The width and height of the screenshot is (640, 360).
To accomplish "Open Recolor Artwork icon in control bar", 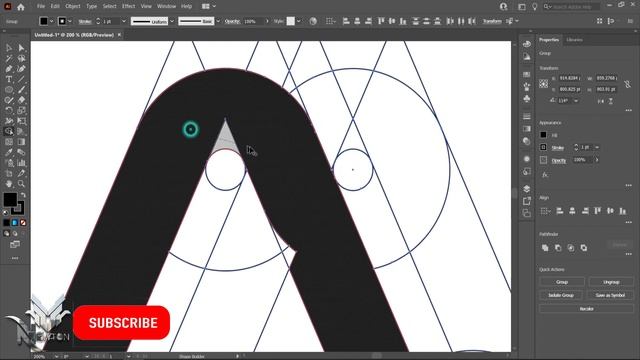I will tap(313, 21).
